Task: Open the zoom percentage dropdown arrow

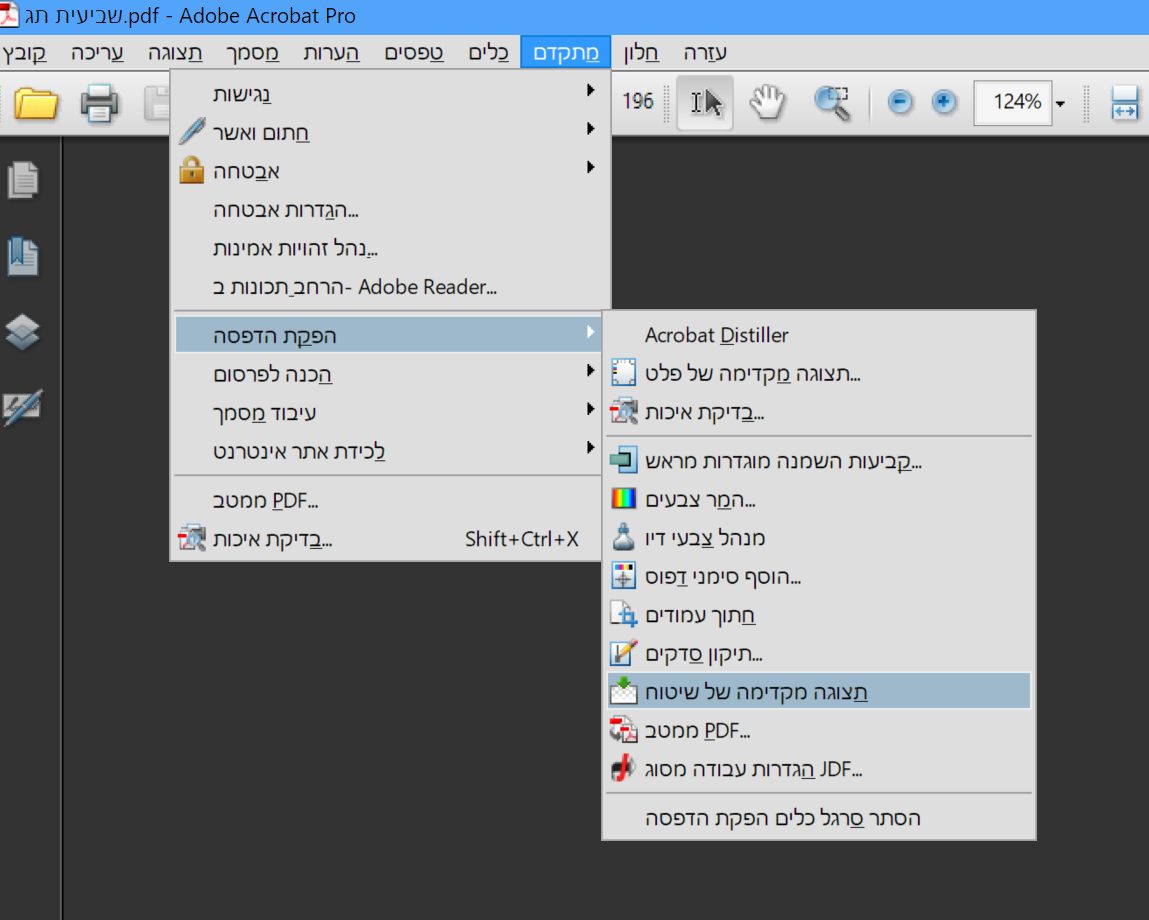Action: (x=1060, y=103)
